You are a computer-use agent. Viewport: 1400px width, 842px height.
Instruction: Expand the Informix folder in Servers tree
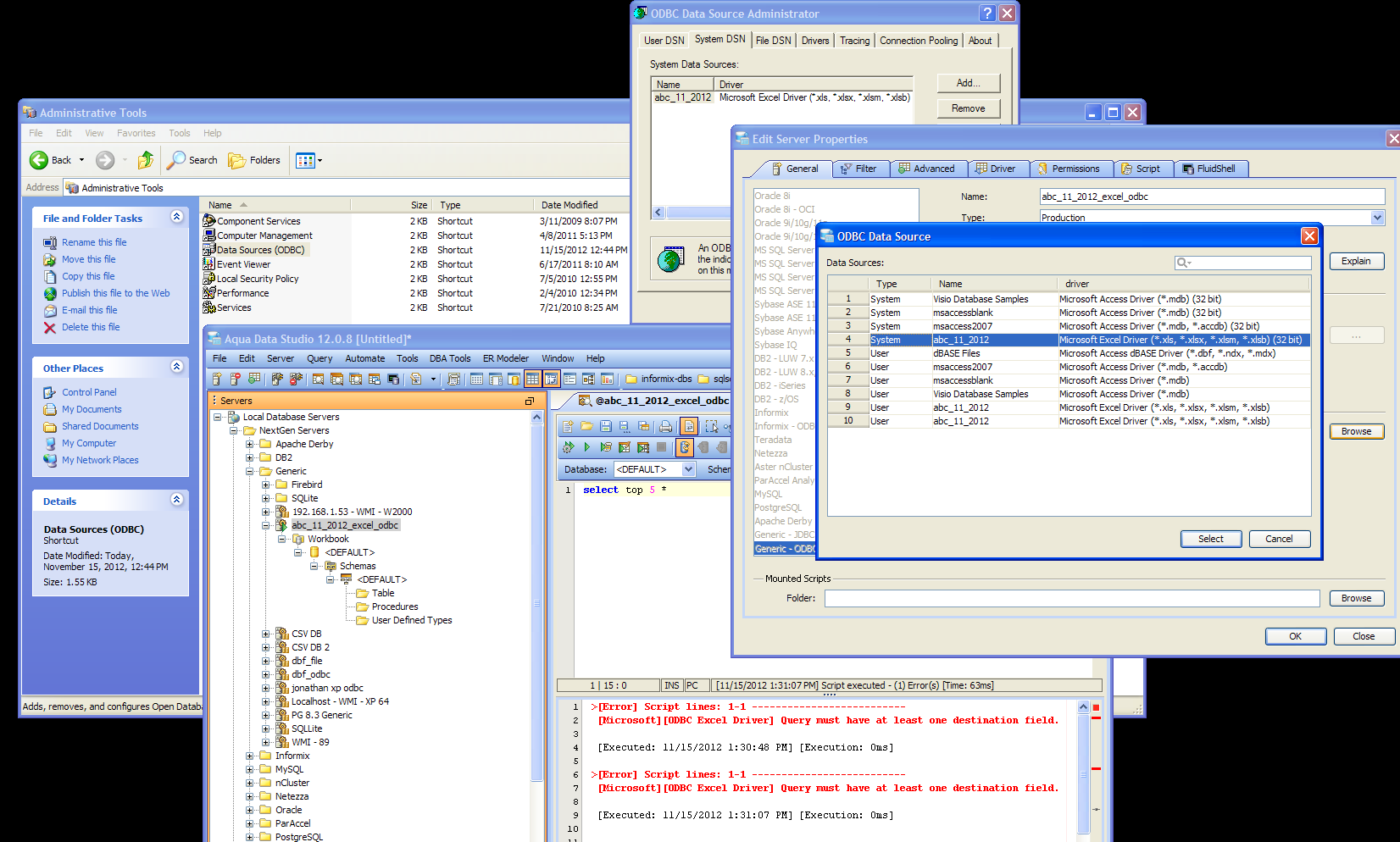click(250, 756)
